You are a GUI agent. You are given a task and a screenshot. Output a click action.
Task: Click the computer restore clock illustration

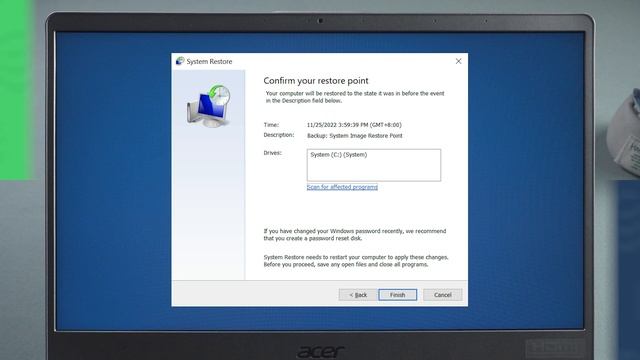pyautogui.click(x=209, y=106)
